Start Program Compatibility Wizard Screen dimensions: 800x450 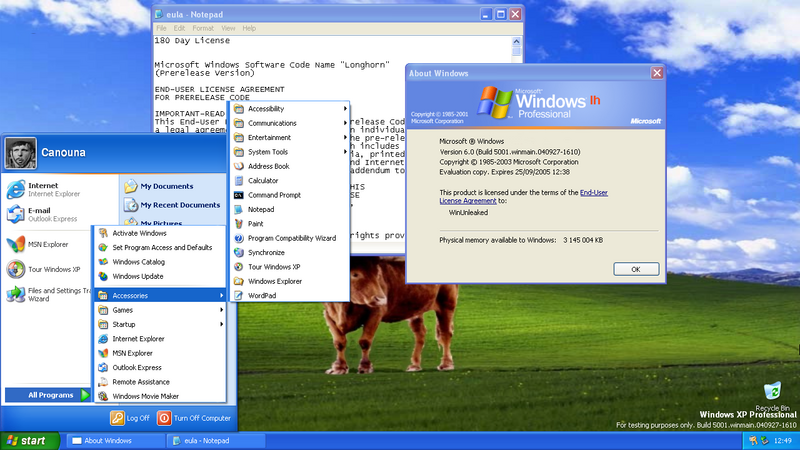290,238
